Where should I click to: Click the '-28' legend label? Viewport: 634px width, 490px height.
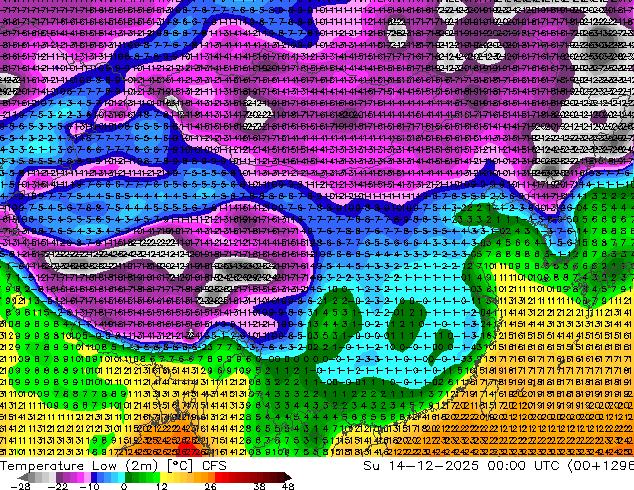20,486
